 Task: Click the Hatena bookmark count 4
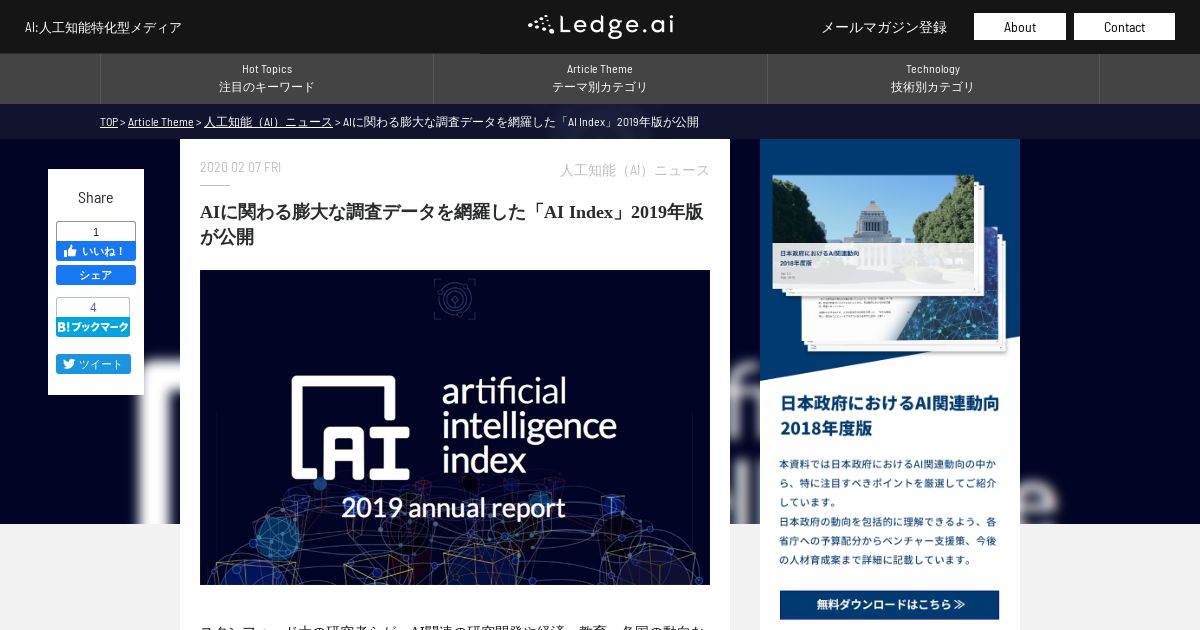pyautogui.click(x=93, y=307)
